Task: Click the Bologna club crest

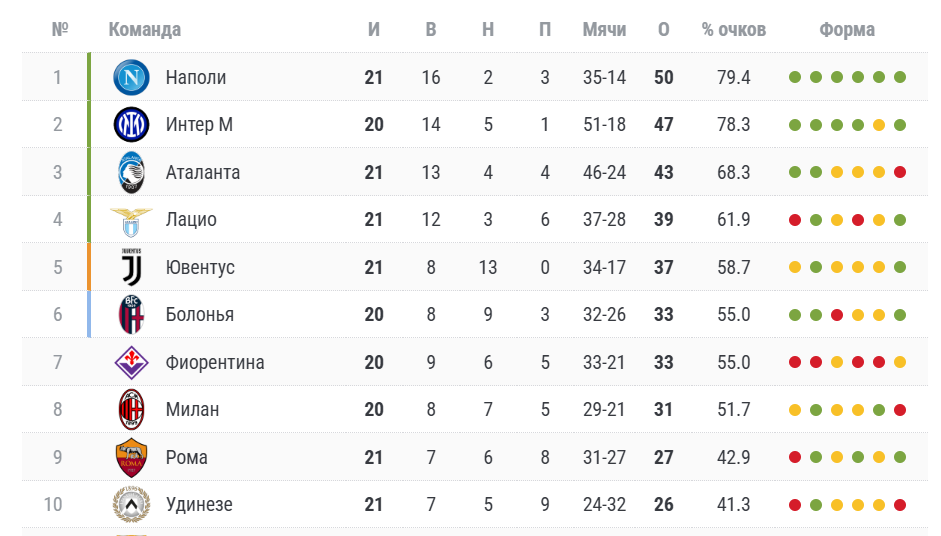Action: tap(131, 315)
